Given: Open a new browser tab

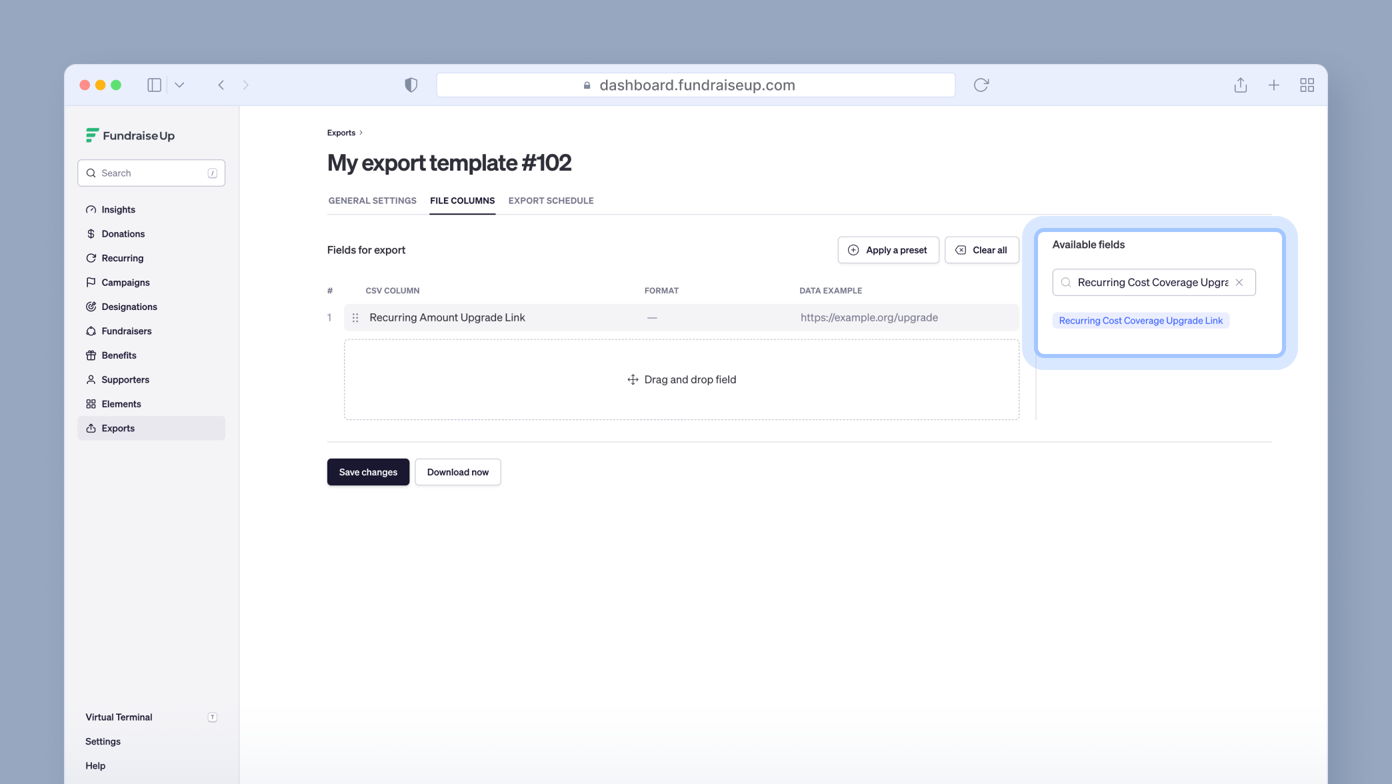Looking at the screenshot, I should [x=1274, y=85].
